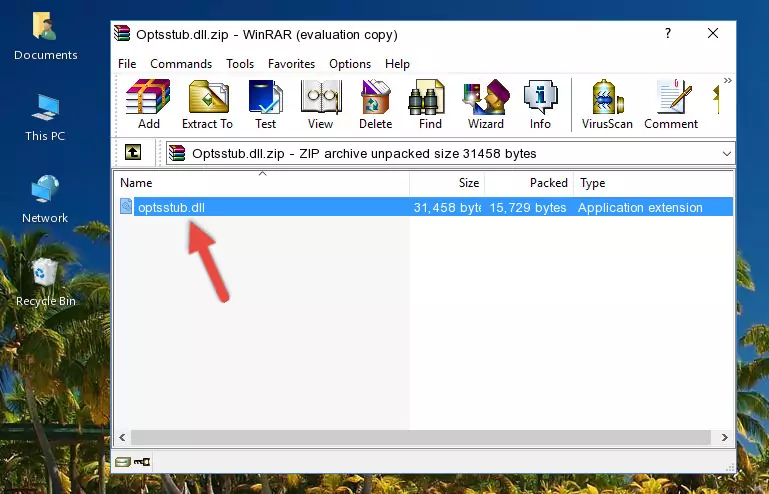Click the View toolbar icon
Viewport: 769px width, 494px height.
321,104
